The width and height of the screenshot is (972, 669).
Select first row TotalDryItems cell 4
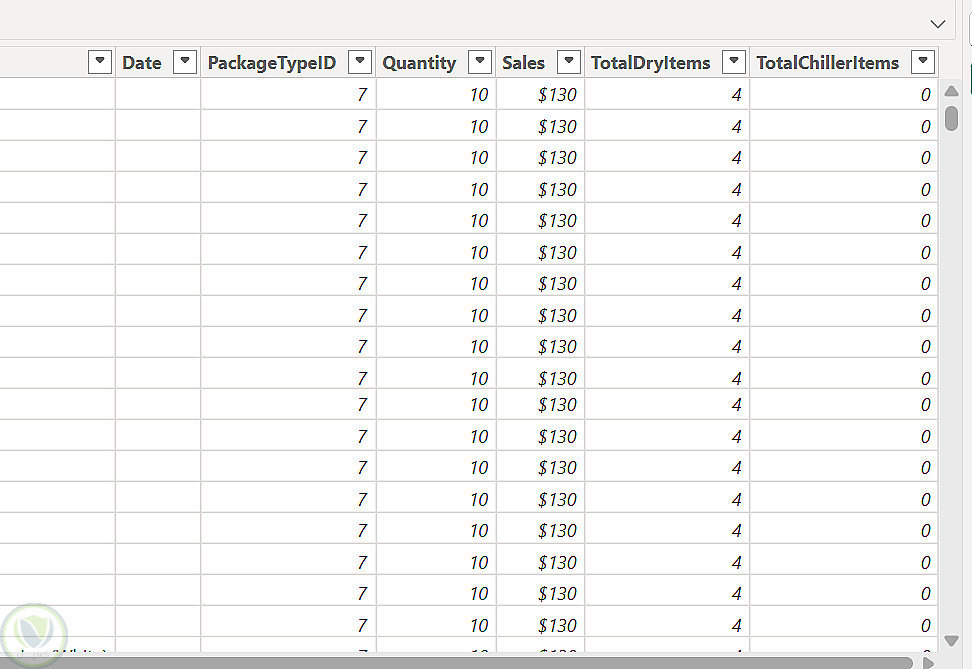coord(667,94)
